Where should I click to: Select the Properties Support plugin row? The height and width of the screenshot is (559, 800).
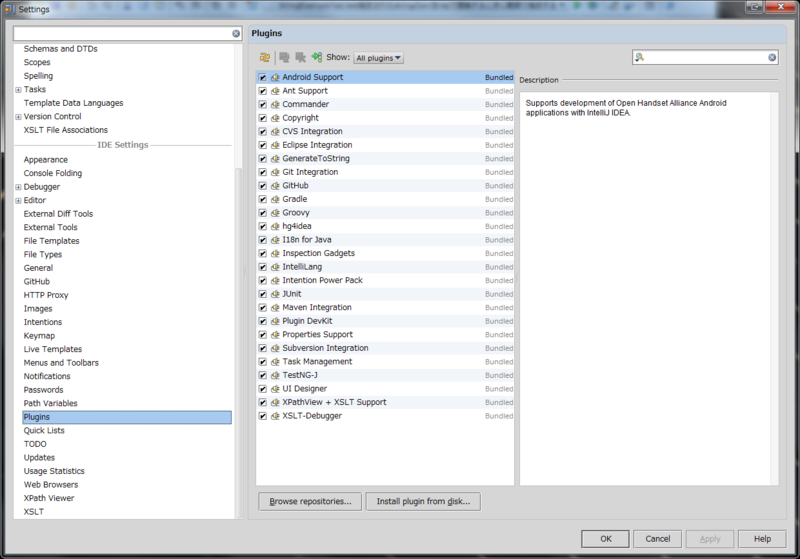[x=385, y=335]
